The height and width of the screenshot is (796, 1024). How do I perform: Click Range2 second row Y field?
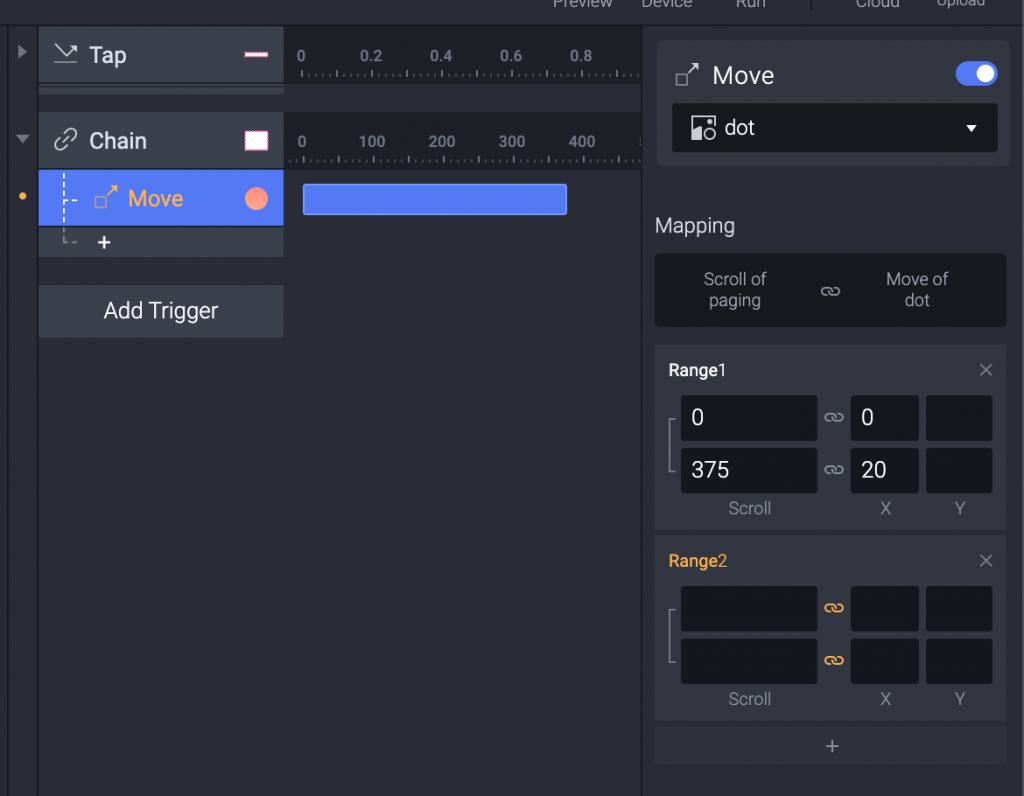(x=959, y=661)
